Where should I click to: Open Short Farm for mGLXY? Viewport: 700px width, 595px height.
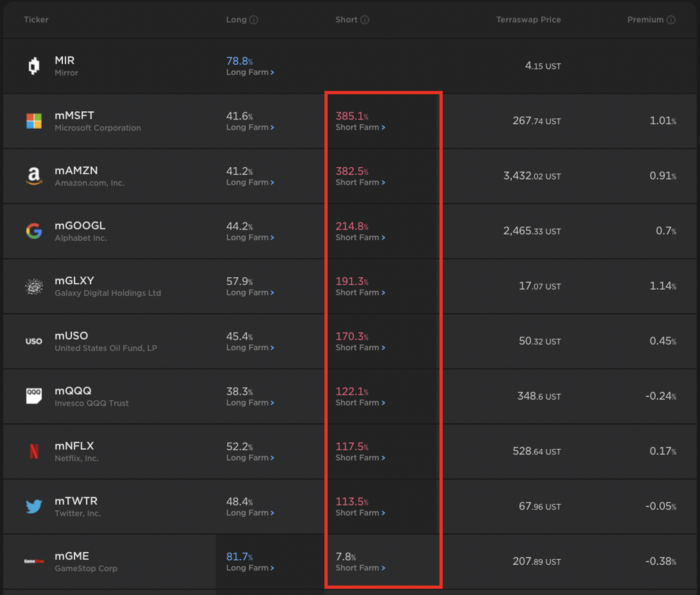pos(360,292)
